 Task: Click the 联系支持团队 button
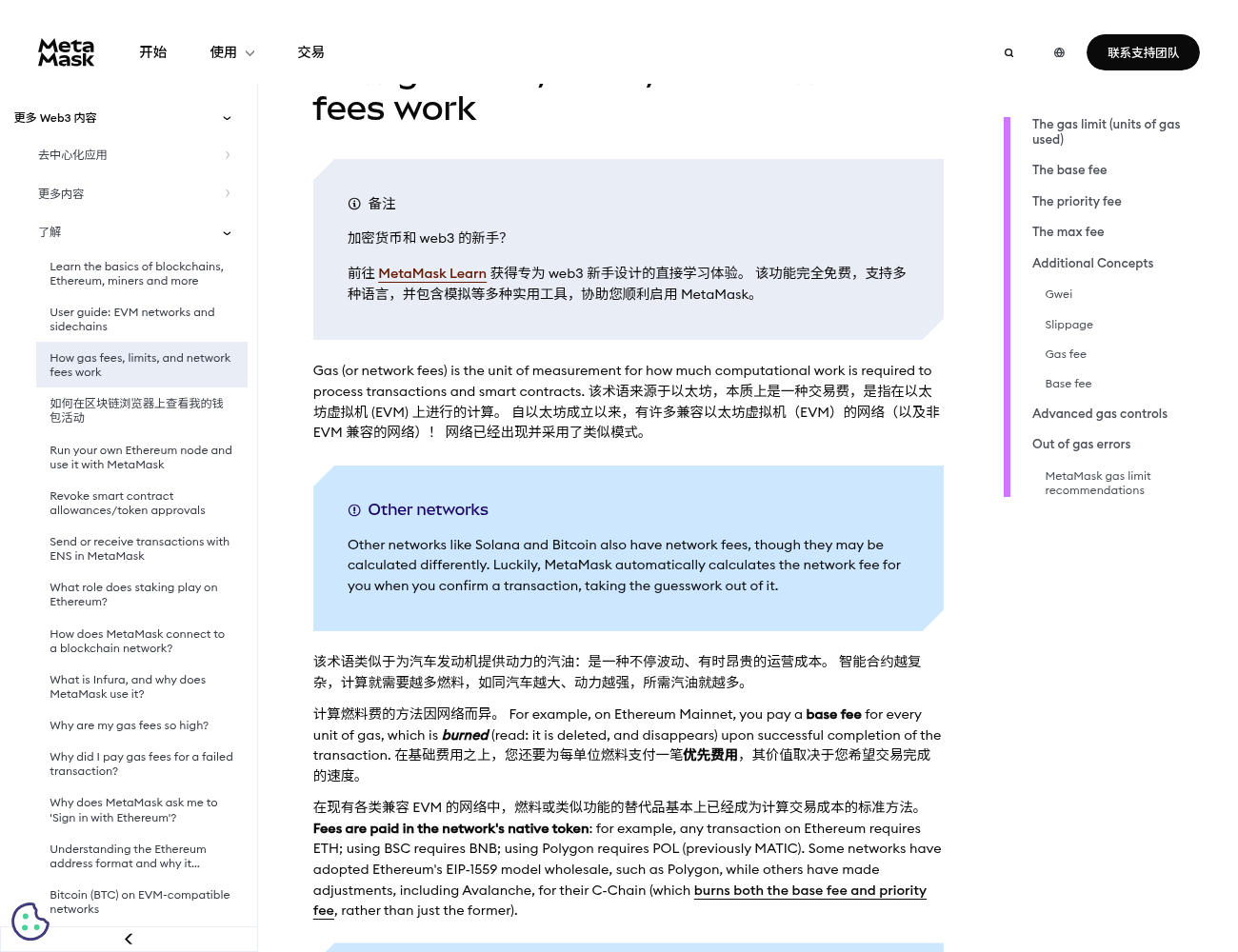1143,52
